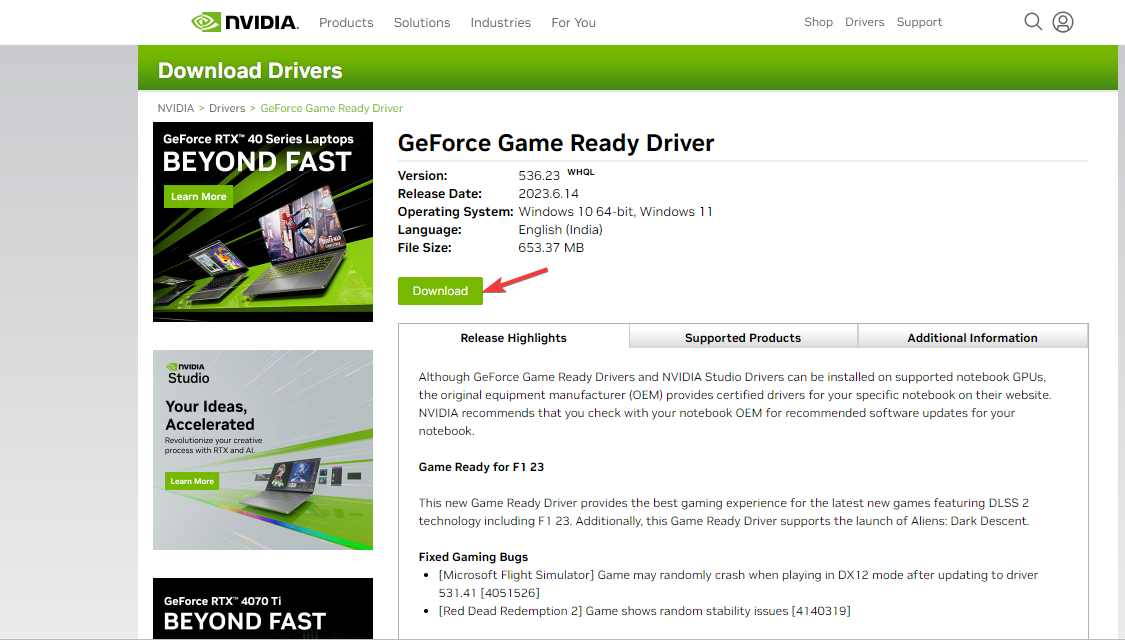Click the Download Drivers heading
The image size is (1125, 640).
[250, 70]
